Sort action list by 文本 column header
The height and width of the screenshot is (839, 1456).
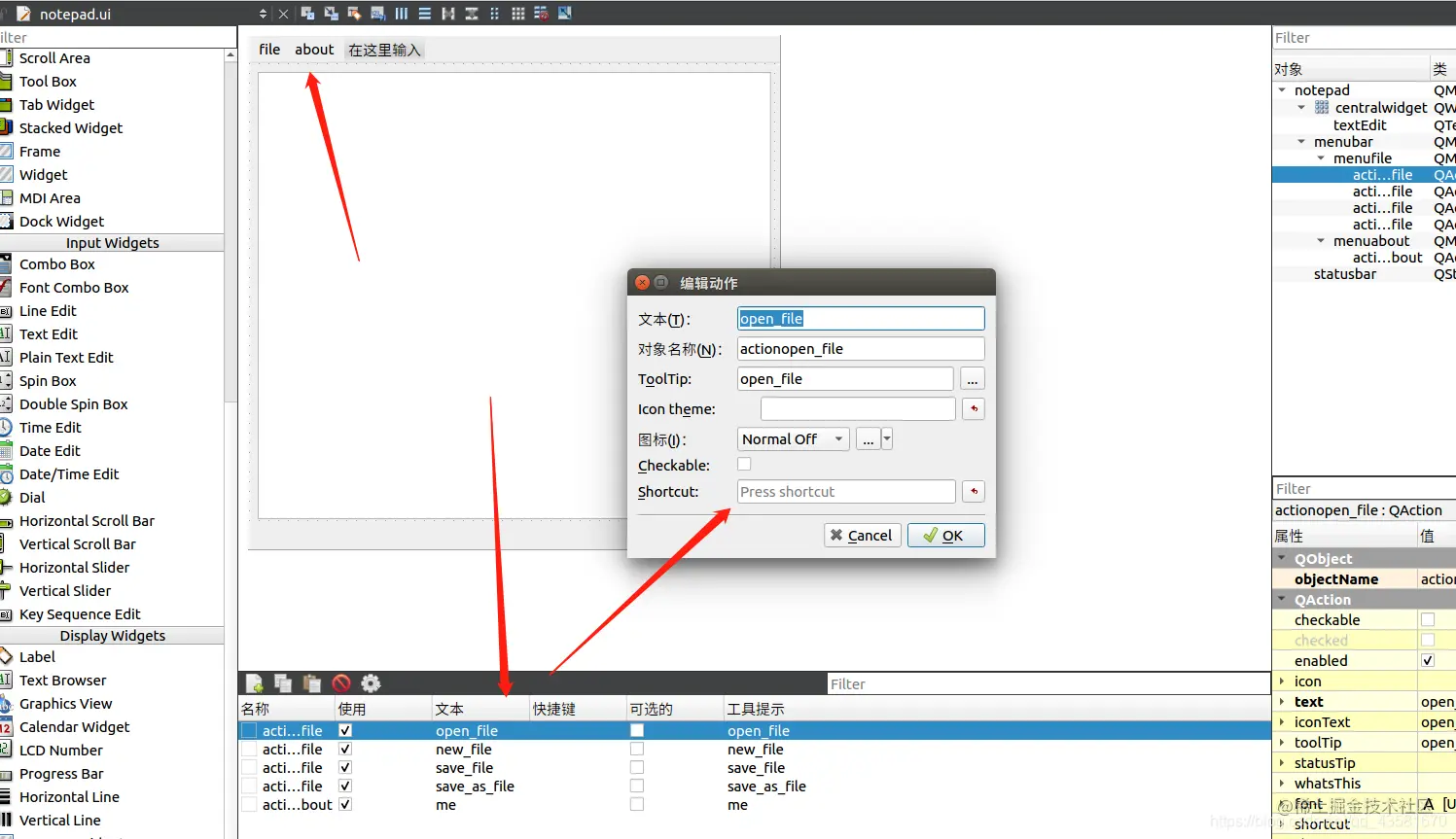coord(480,709)
